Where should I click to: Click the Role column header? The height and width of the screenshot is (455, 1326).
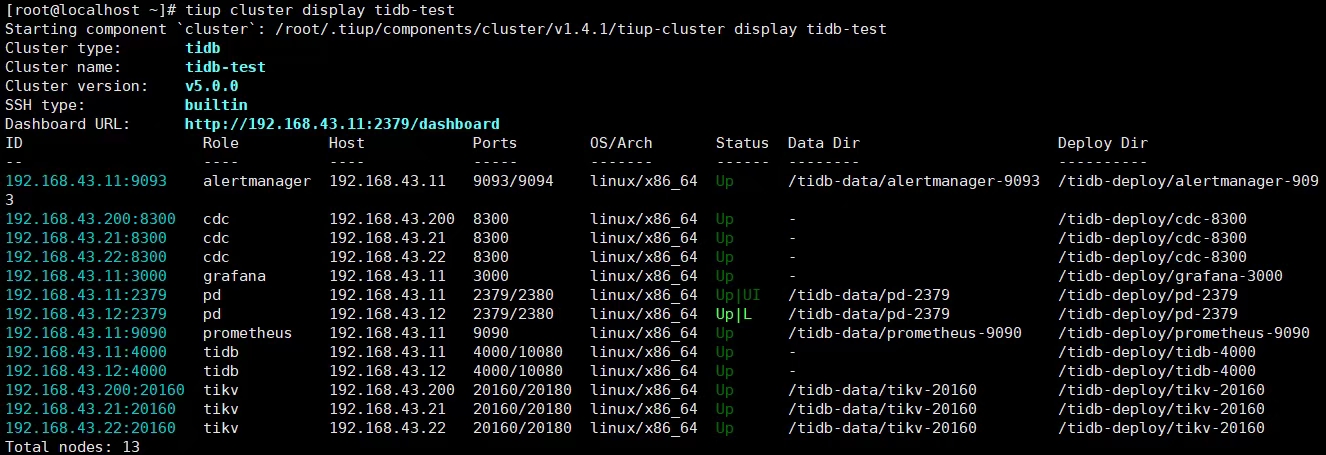[x=221, y=143]
